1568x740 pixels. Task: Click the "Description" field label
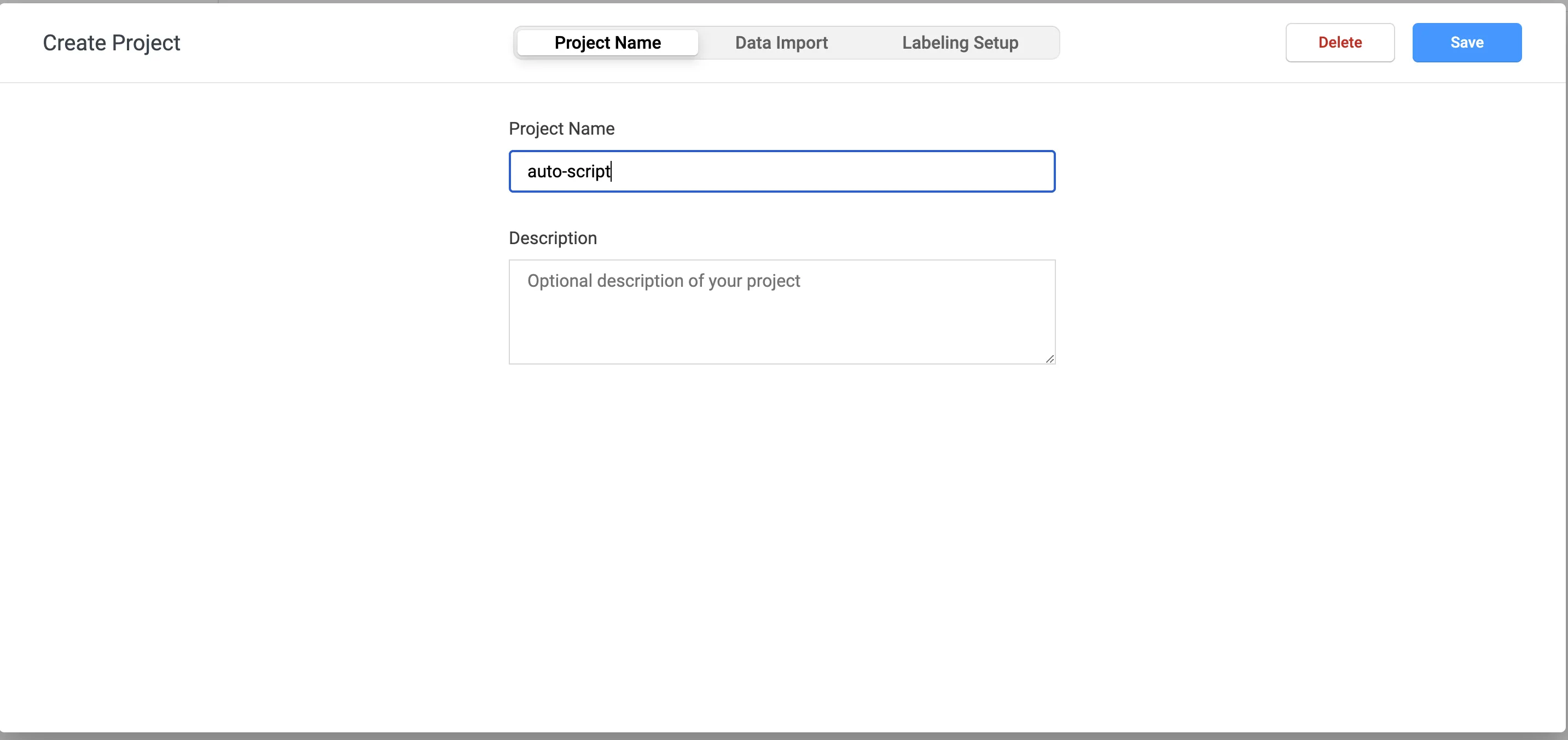tap(553, 238)
